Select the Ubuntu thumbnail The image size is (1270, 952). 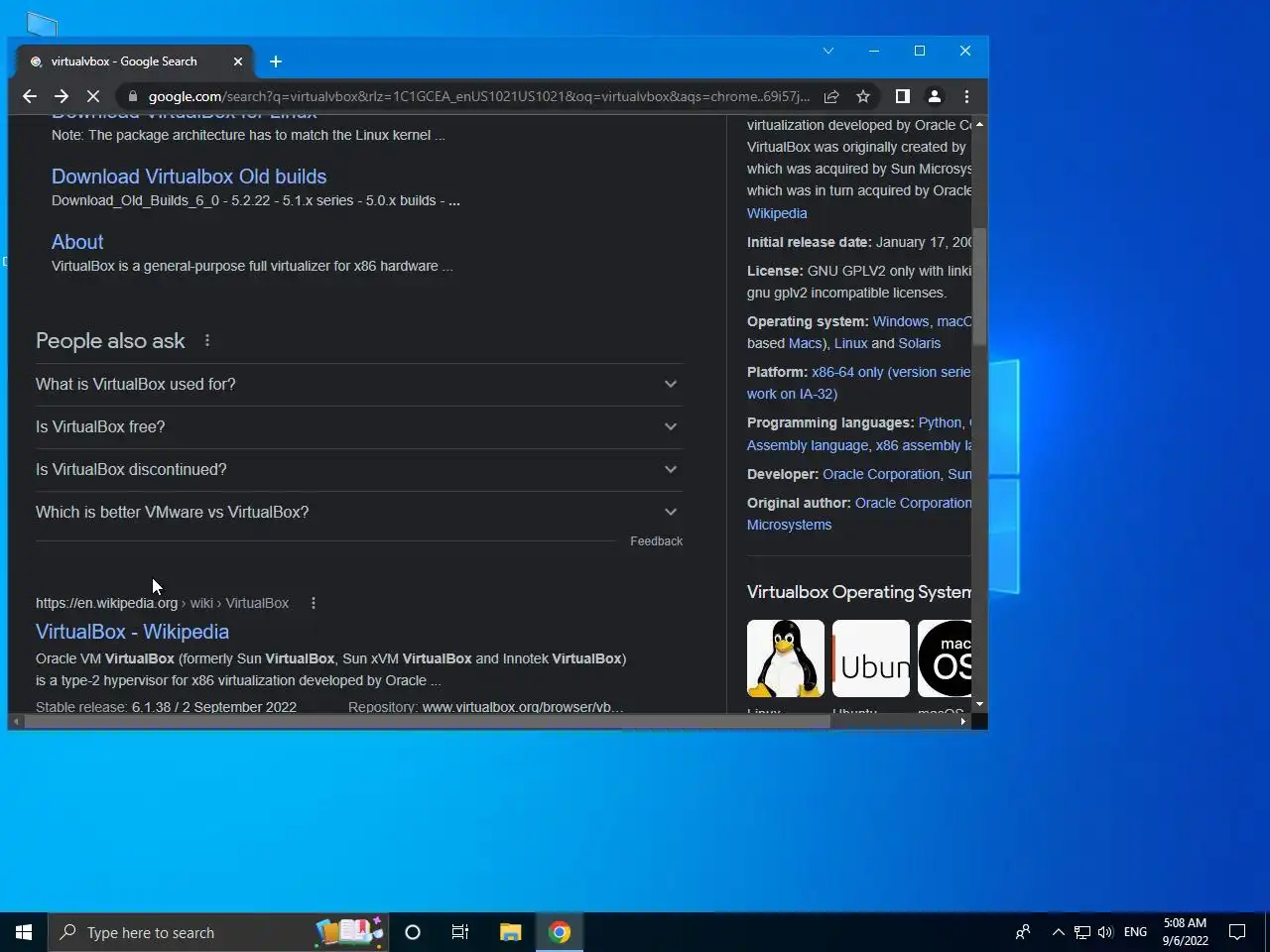[x=871, y=658]
